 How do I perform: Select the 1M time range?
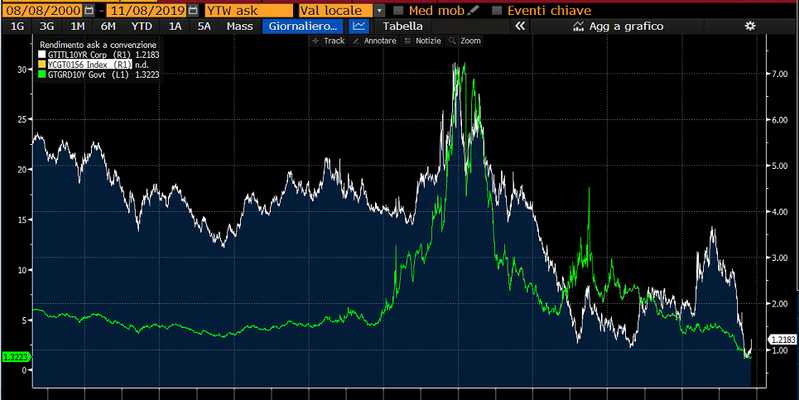(77, 26)
